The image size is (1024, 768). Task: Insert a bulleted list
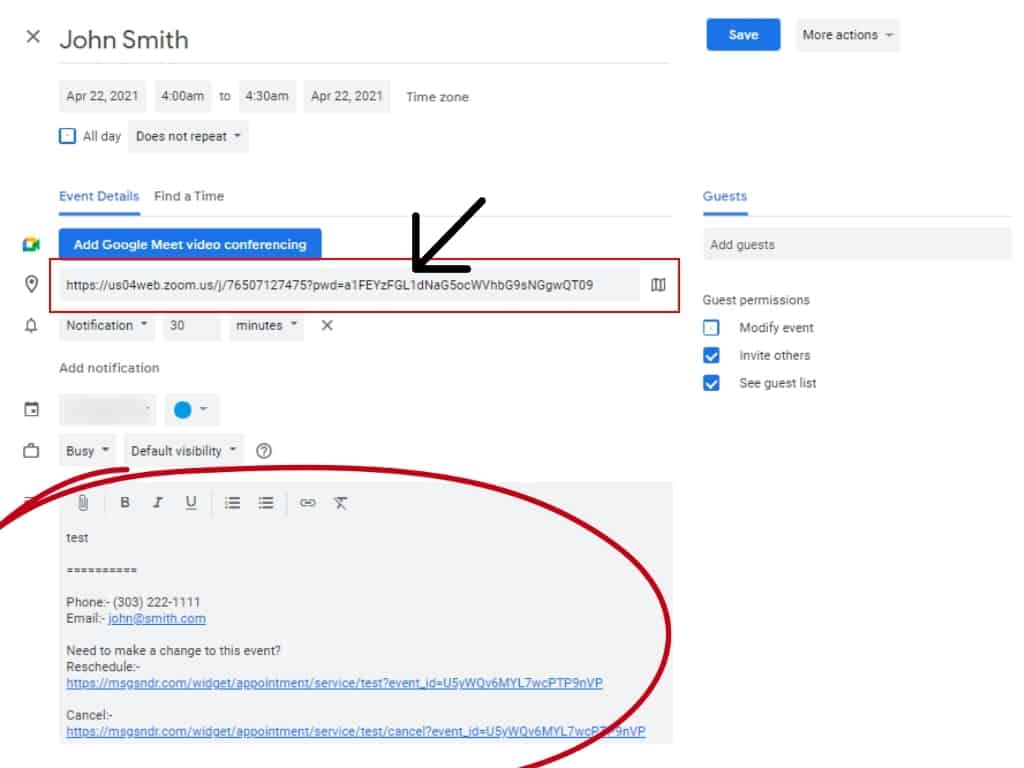266,503
